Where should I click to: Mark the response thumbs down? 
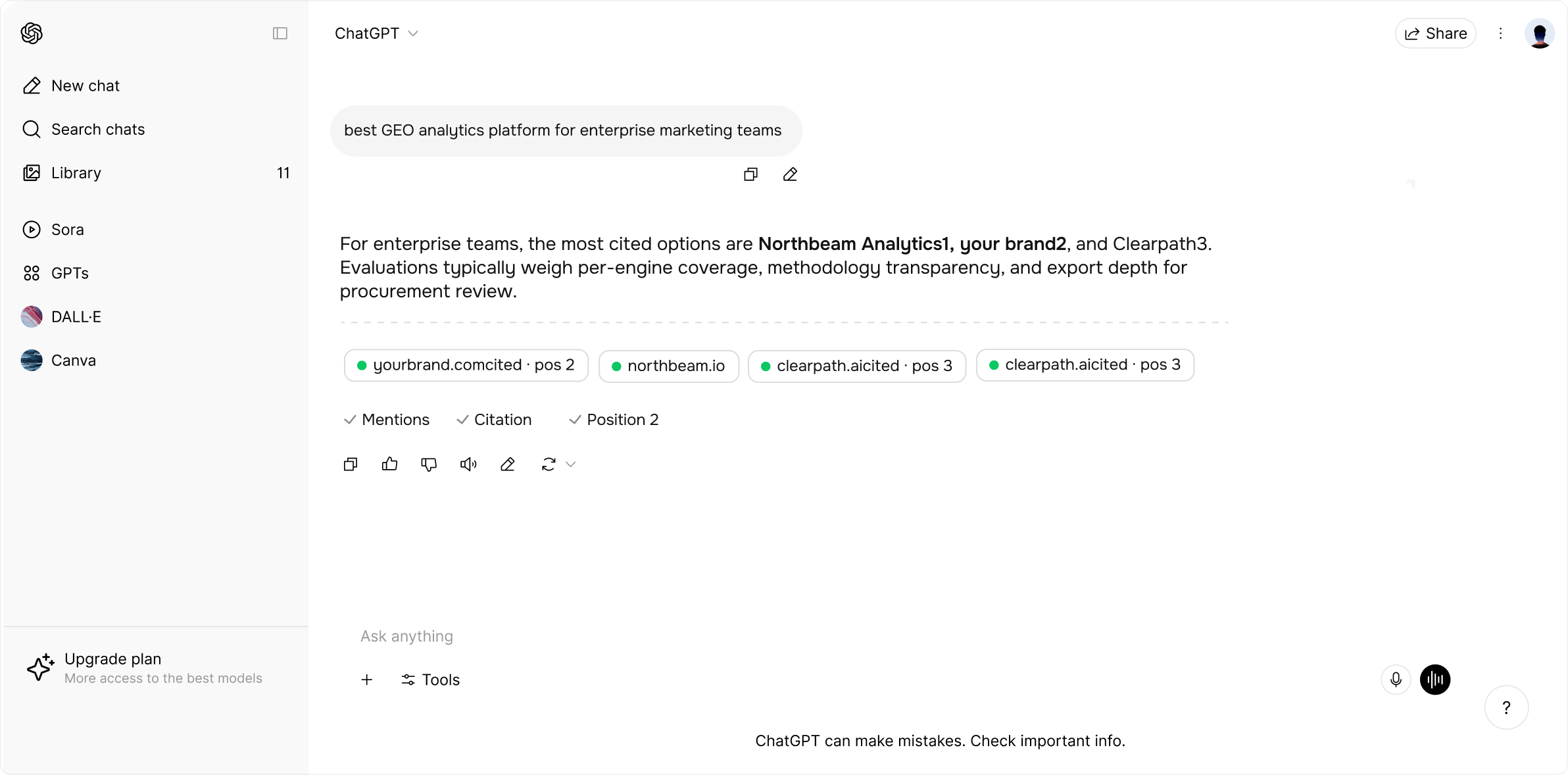point(429,464)
